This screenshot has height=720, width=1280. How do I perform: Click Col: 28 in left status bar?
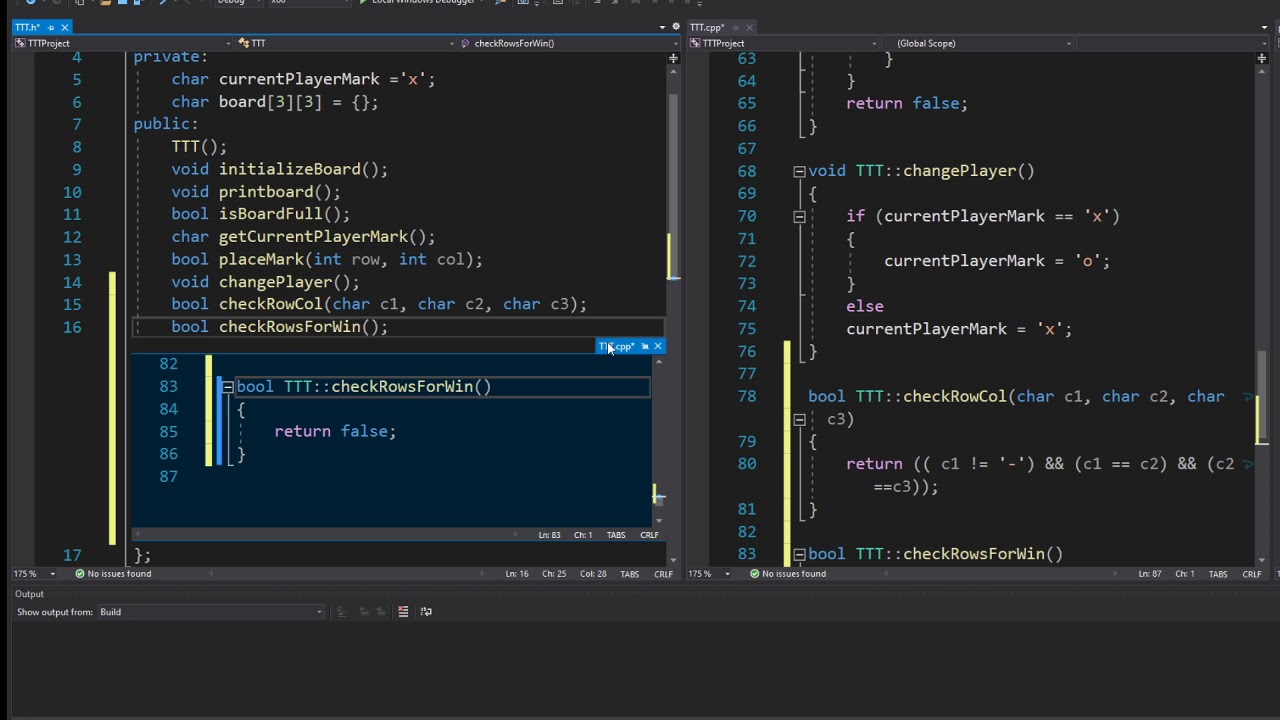(593, 574)
